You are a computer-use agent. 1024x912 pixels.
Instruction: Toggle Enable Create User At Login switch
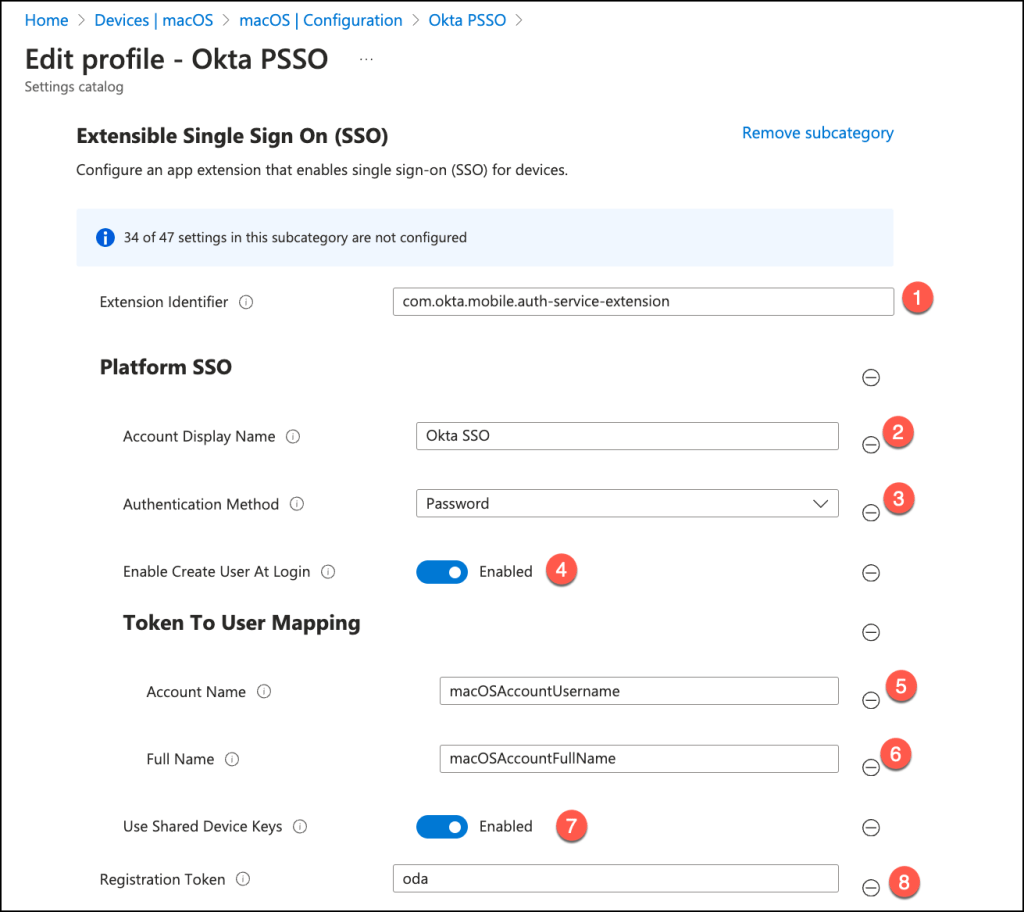[442, 572]
